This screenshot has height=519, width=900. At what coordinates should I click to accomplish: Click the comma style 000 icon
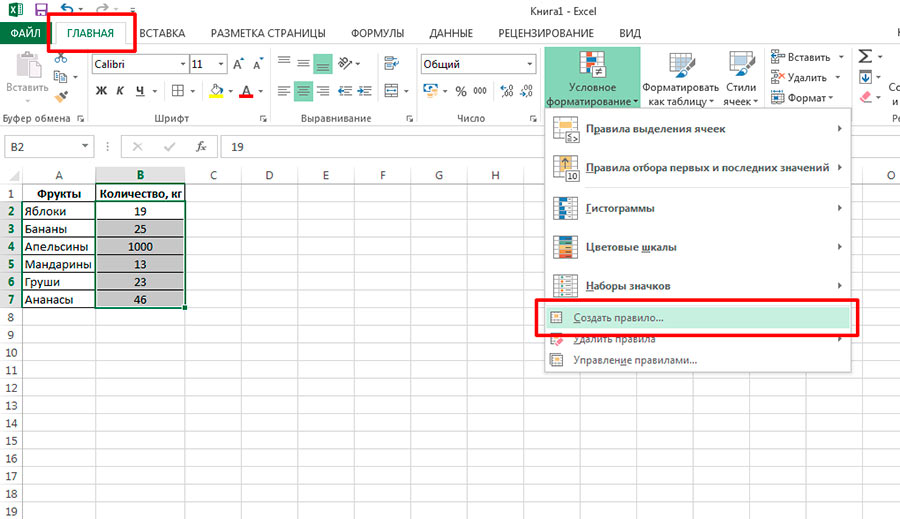coord(480,91)
